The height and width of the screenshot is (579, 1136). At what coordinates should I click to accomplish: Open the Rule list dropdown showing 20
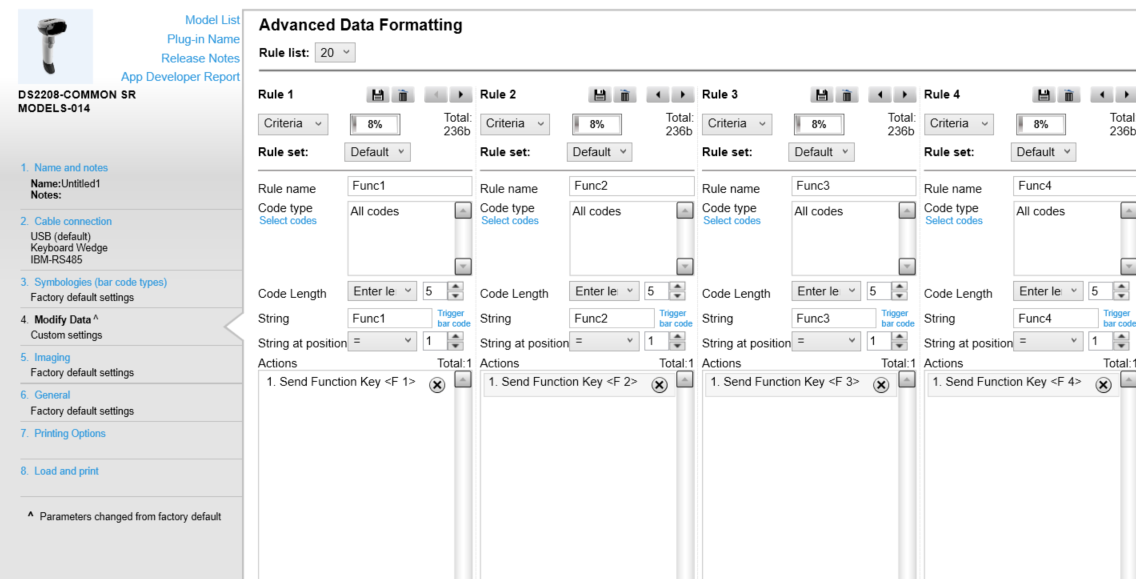335,51
